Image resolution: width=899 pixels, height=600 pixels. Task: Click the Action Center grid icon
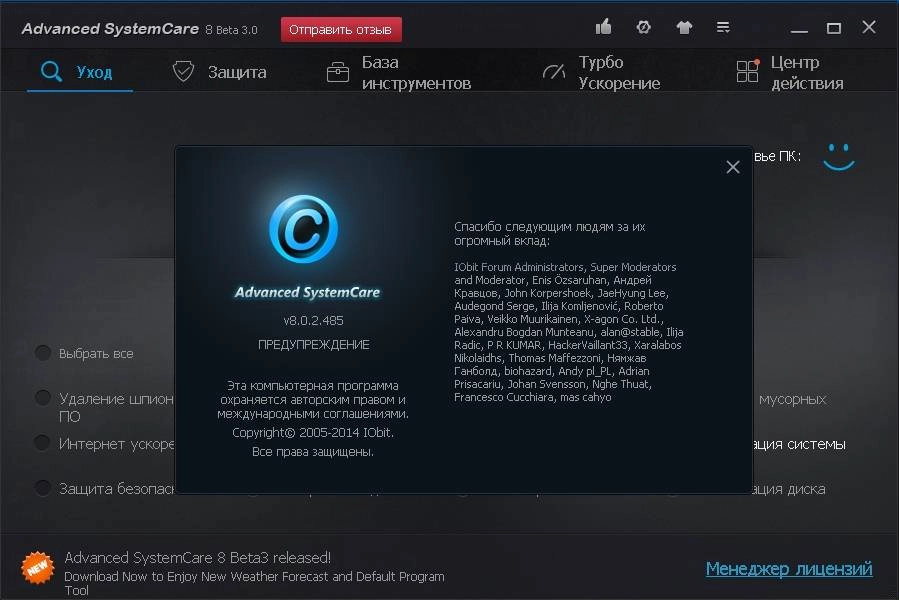coord(748,71)
